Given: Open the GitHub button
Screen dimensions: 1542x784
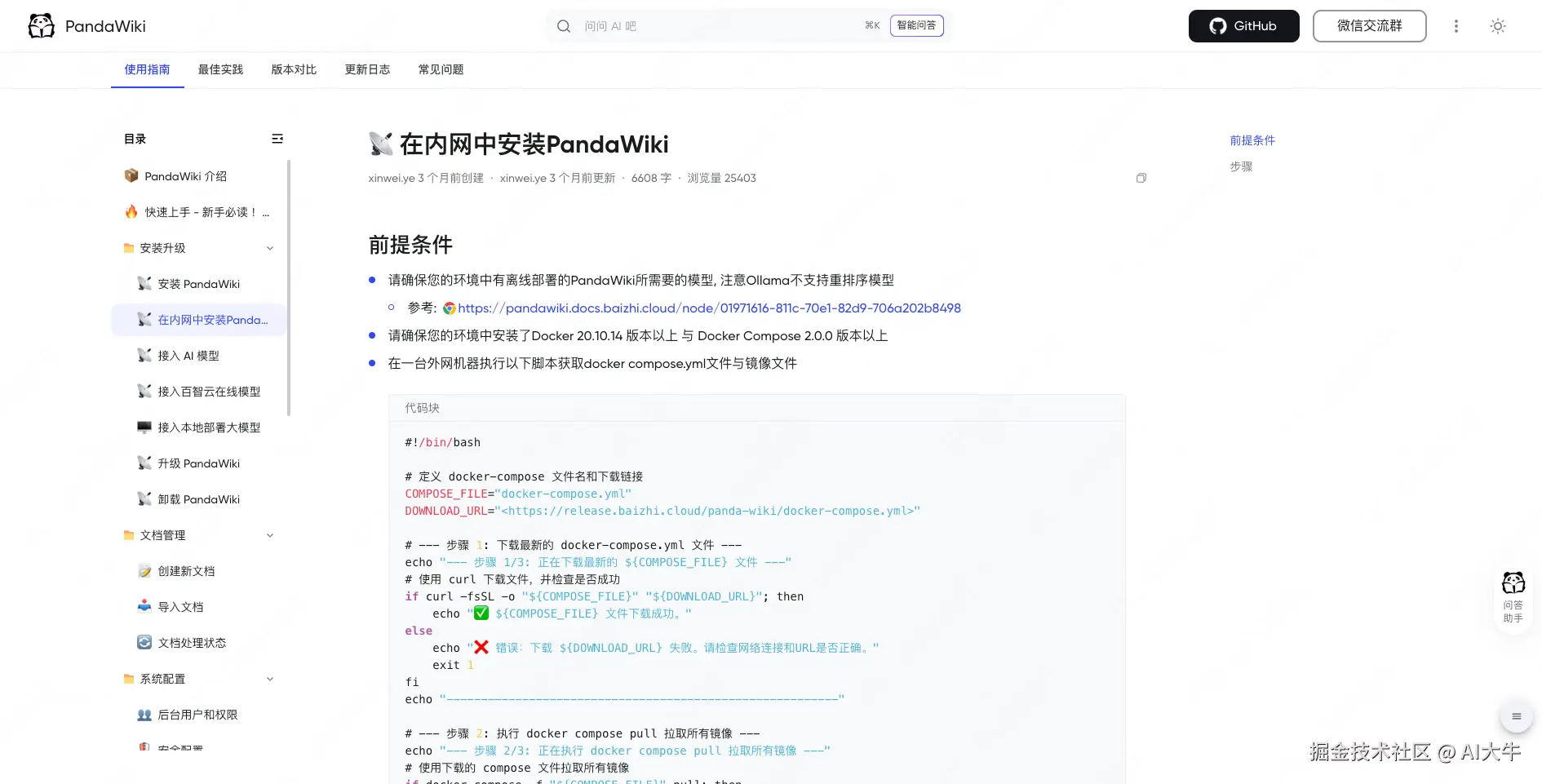Looking at the screenshot, I should coord(1244,26).
